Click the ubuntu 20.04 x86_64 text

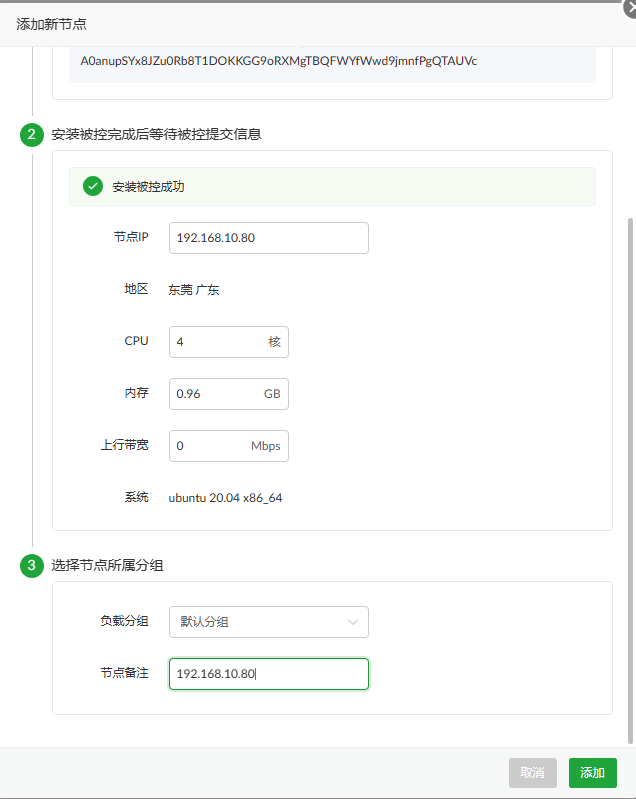[225, 498]
